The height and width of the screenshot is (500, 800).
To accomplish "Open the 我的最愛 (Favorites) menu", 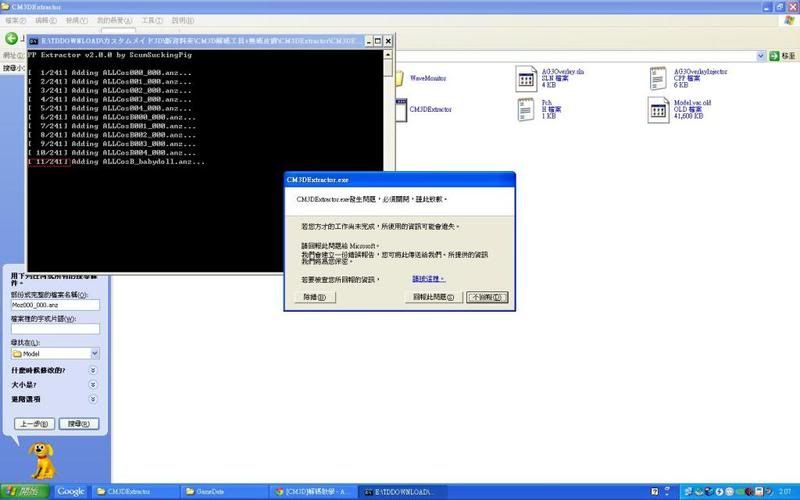I will 114,20.
